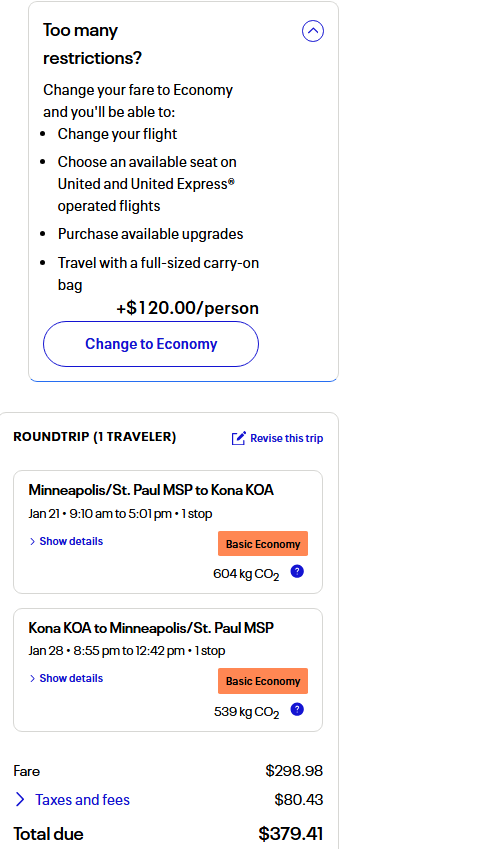Viewport: 500px width, 849px height.
Task: Click the Too many restrictions? heading
Action: [x=92, y=44]
